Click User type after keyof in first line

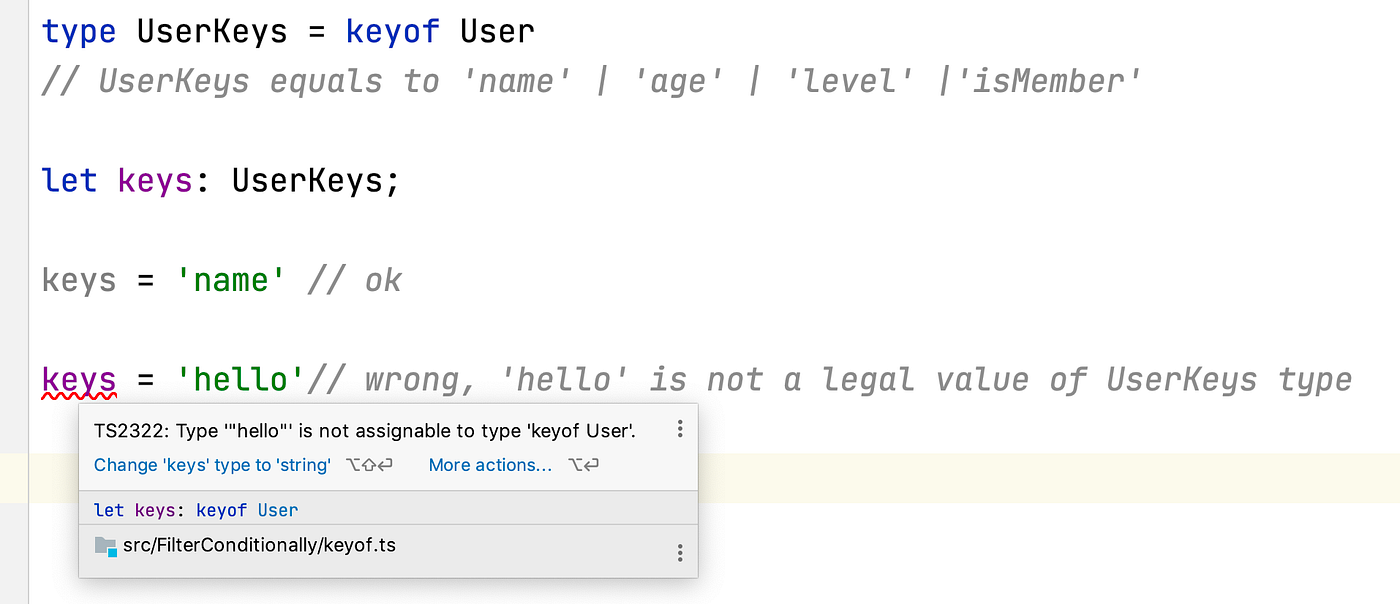[497, 31]
